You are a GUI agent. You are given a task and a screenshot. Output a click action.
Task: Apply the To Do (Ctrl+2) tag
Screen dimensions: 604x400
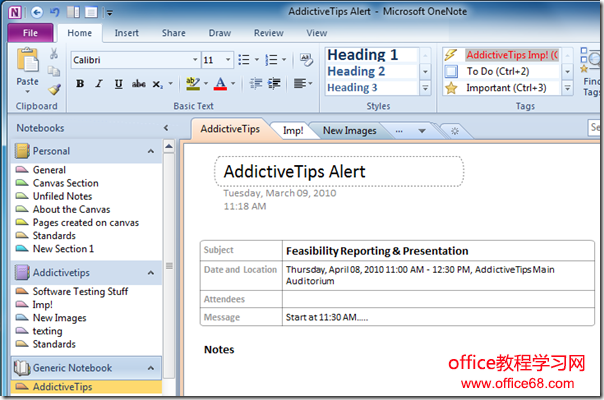501,72
